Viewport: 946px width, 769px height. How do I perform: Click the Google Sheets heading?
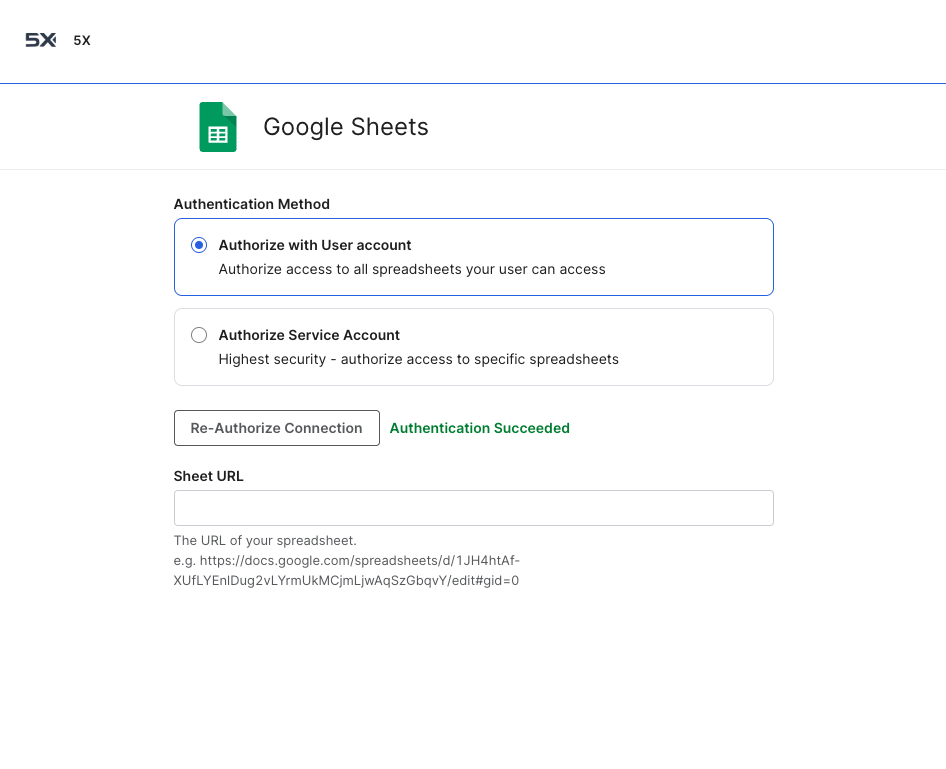pos(346,127)
